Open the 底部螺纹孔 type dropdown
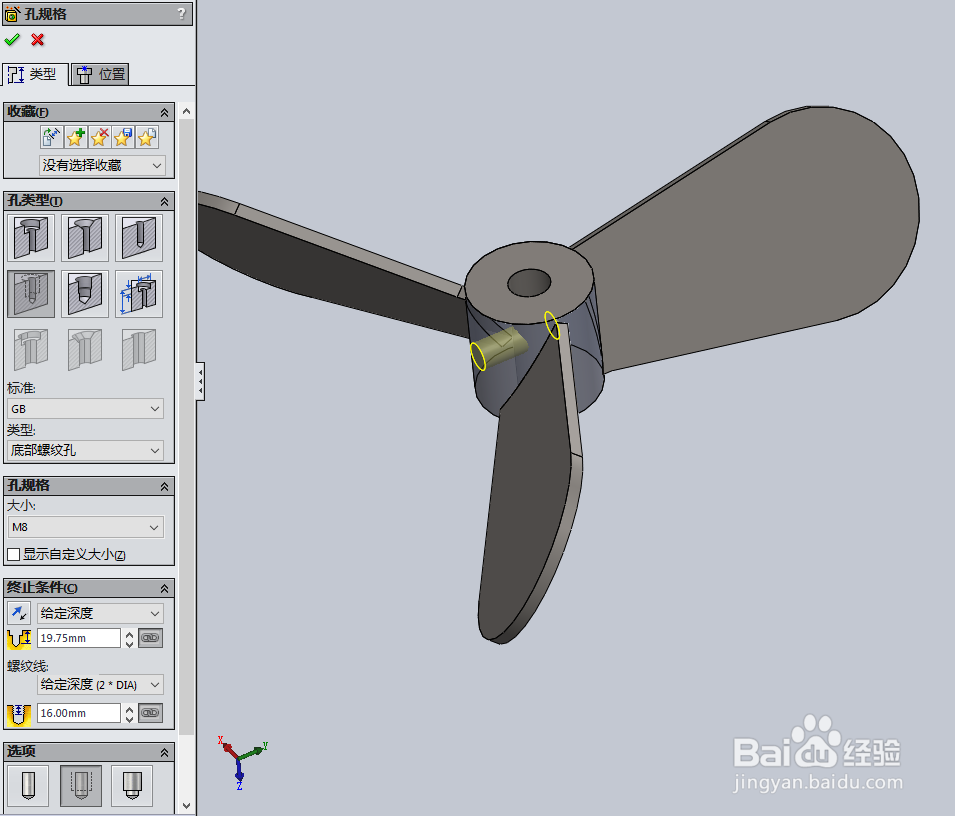 [85, 451]
